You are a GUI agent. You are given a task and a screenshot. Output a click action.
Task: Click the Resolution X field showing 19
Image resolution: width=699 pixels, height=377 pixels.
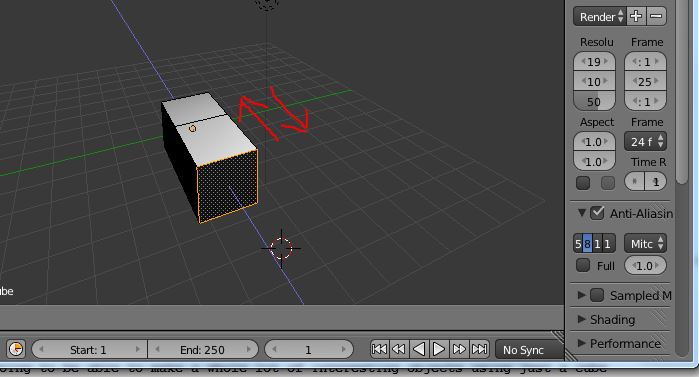click(594, 62)
